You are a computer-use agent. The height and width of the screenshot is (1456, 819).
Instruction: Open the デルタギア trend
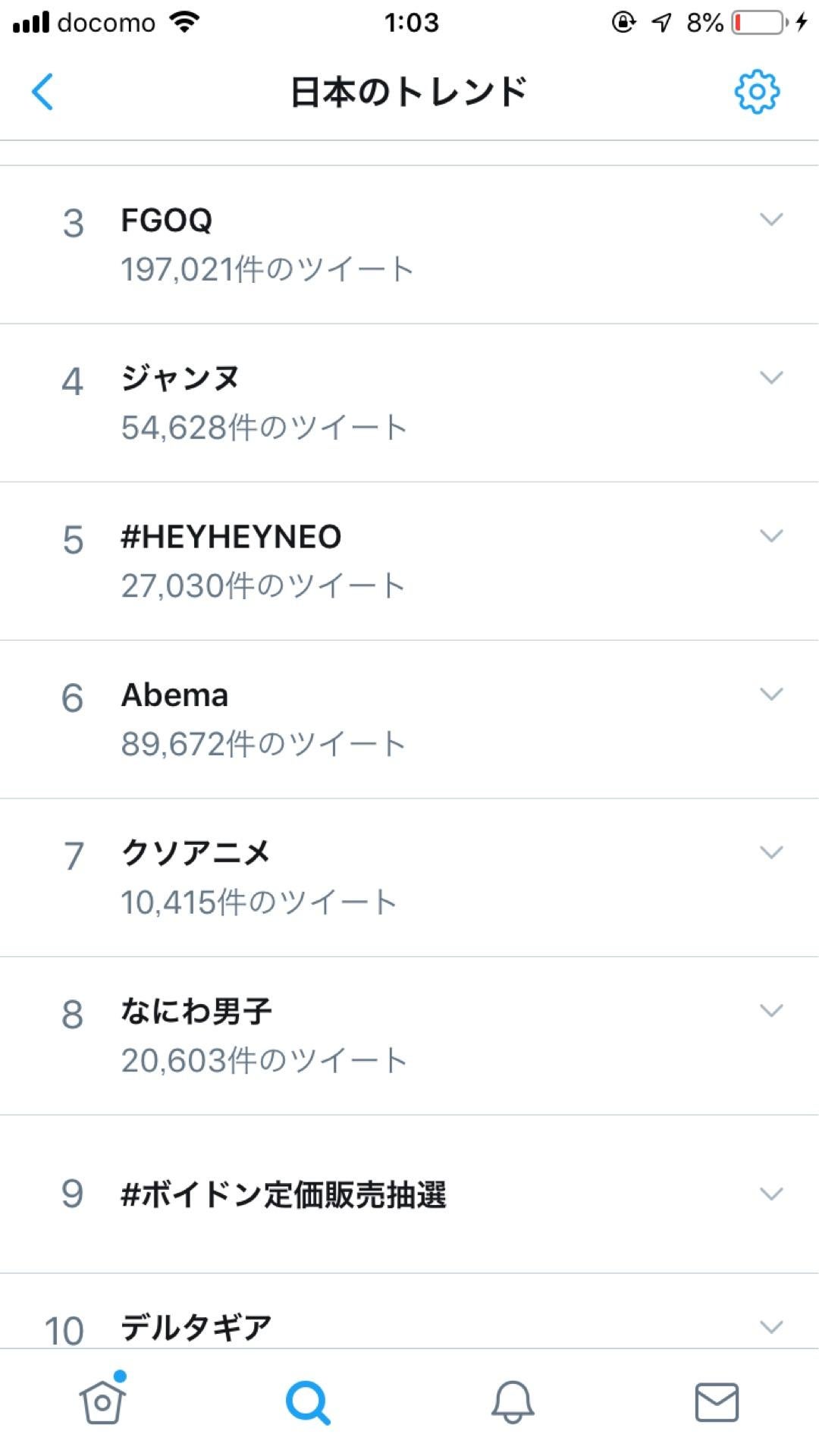(409, 1311)
